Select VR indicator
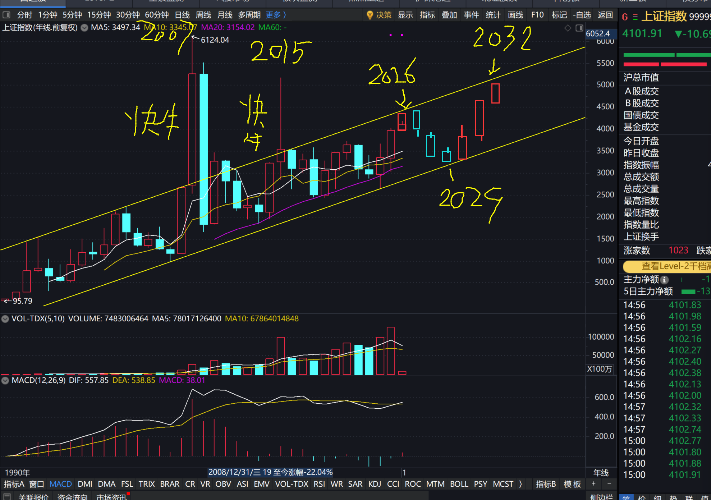 [x=205, y=484]
